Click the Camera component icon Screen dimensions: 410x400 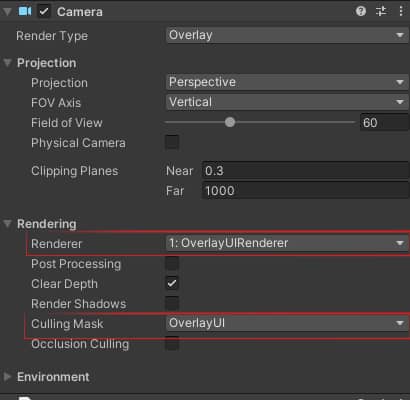[x=25, y=11]
